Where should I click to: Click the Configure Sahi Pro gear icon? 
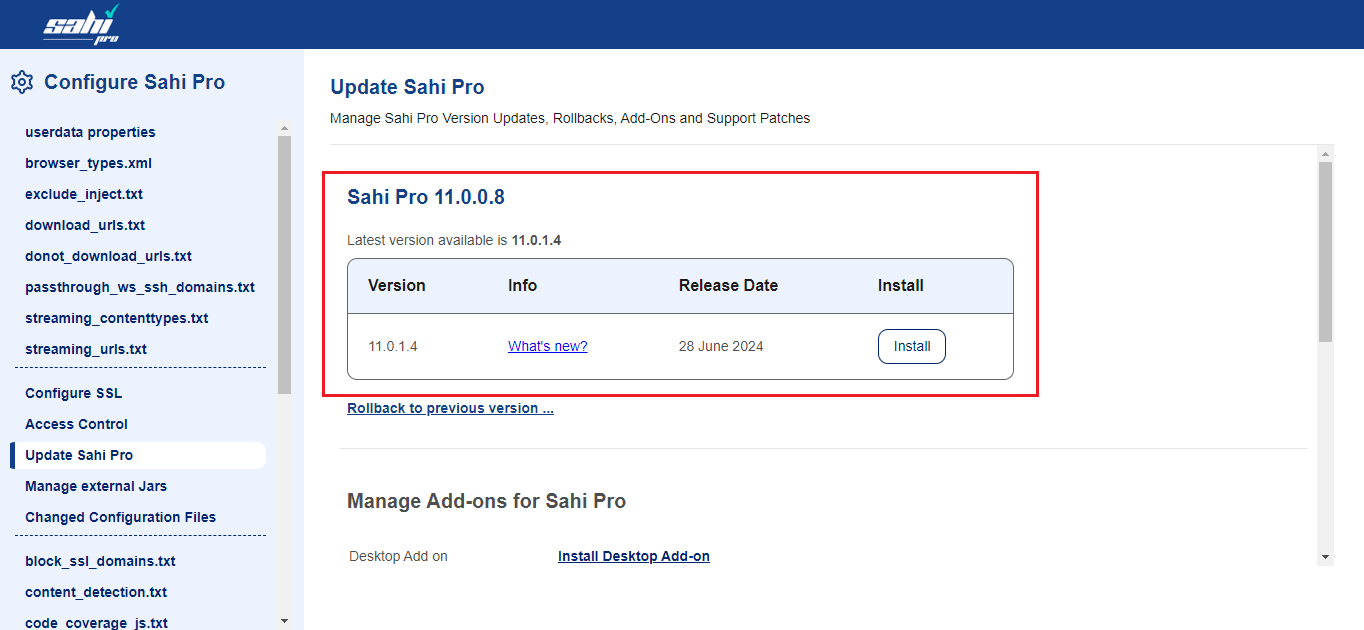pos(22,82)
